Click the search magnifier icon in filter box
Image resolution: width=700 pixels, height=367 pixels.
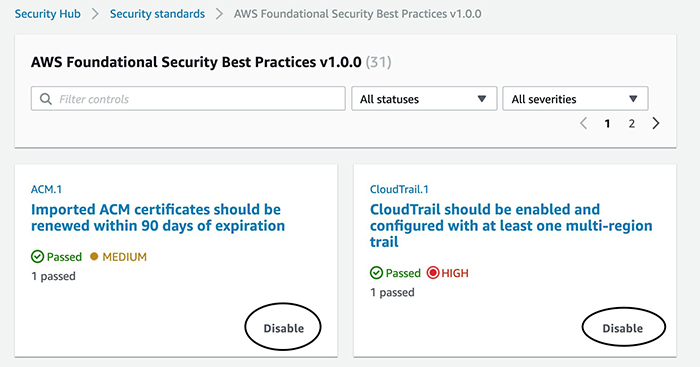click(x=46, y=99)
